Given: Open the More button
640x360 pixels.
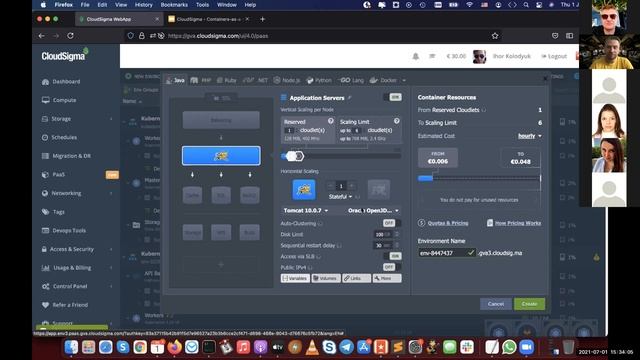Looking at the screenshot, I should click(387, 278).
